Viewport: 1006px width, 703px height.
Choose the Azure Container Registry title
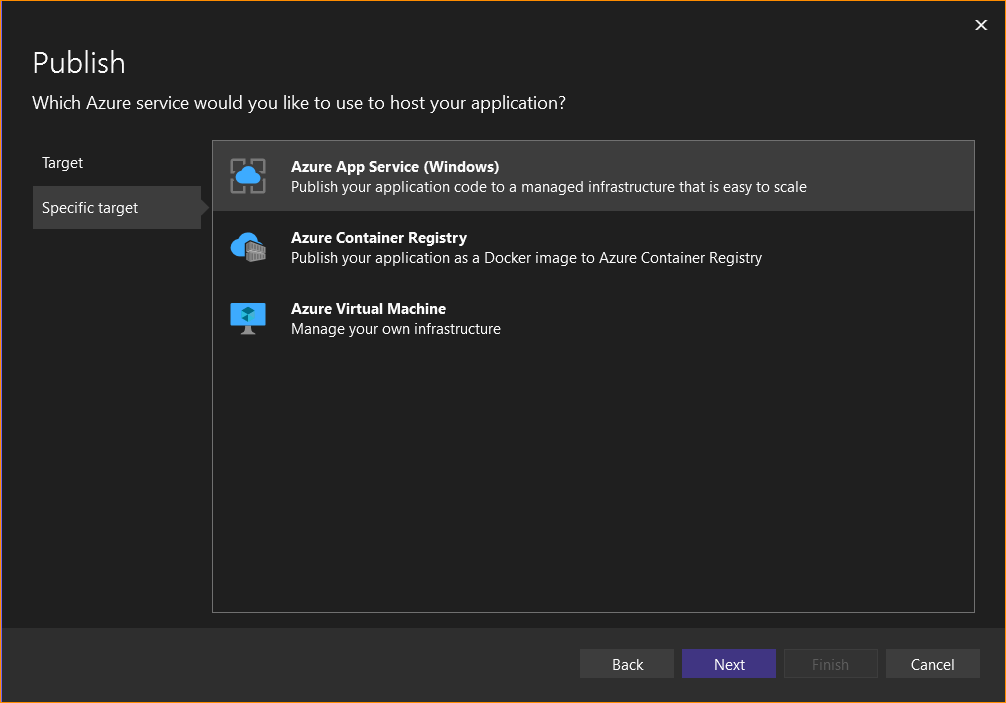pyautogui.click(x=378, y=238)
